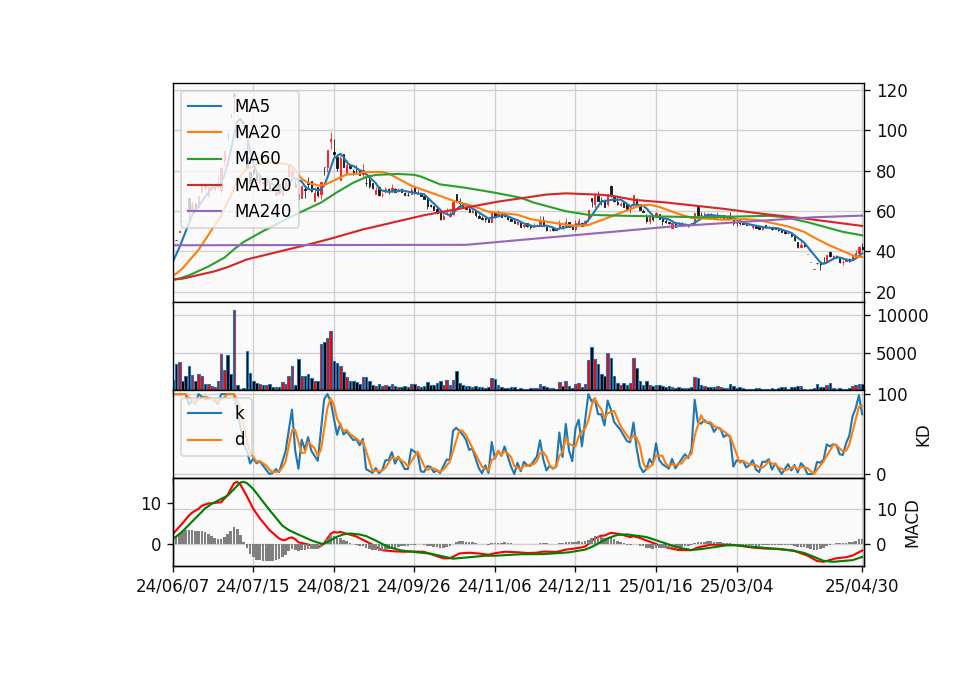Click the 120 price axis label
The image size is (960, 690).
[892, 91]
